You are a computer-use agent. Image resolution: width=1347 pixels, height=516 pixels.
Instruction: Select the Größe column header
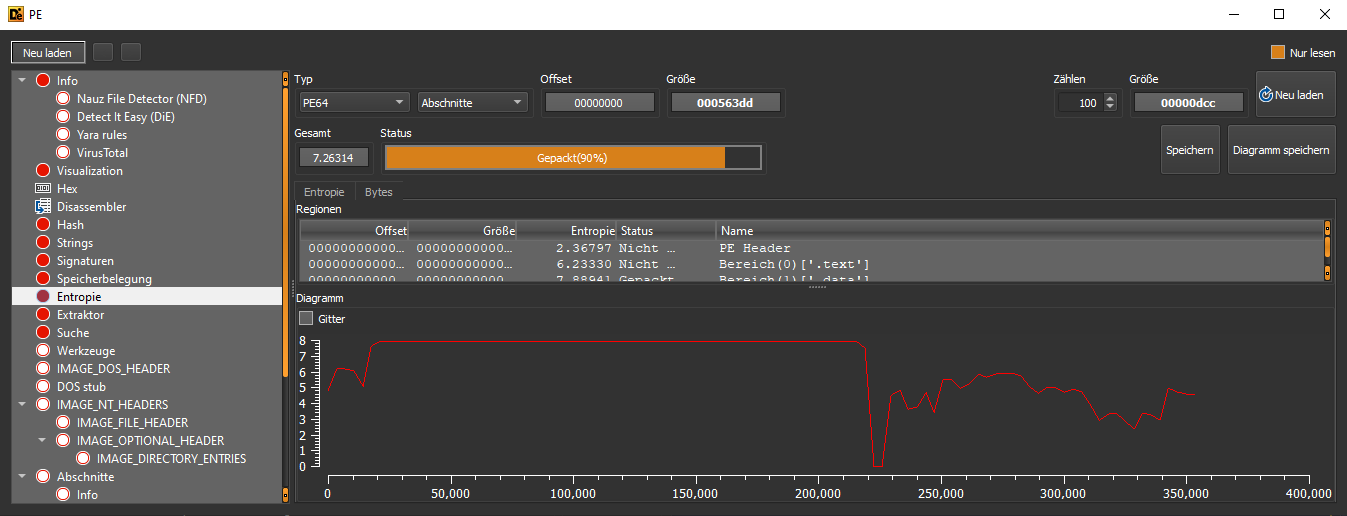[463, 231]
